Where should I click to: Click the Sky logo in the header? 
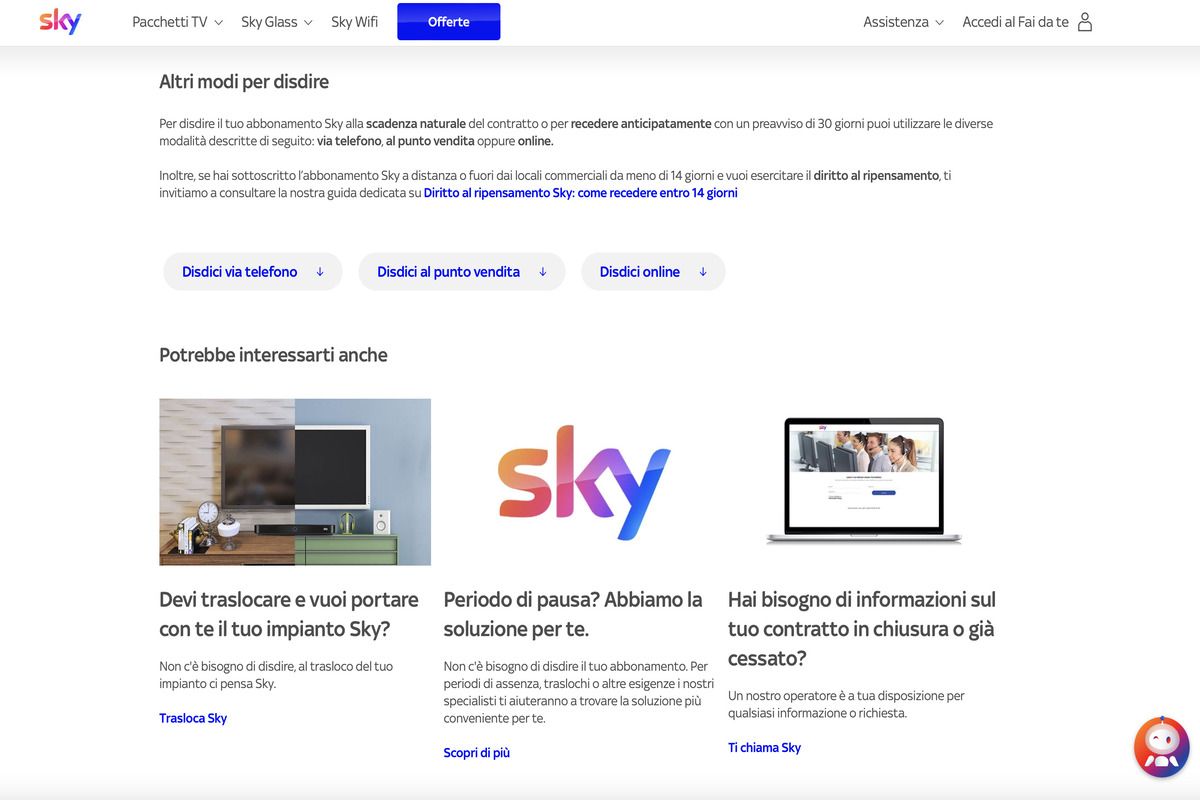60,22
